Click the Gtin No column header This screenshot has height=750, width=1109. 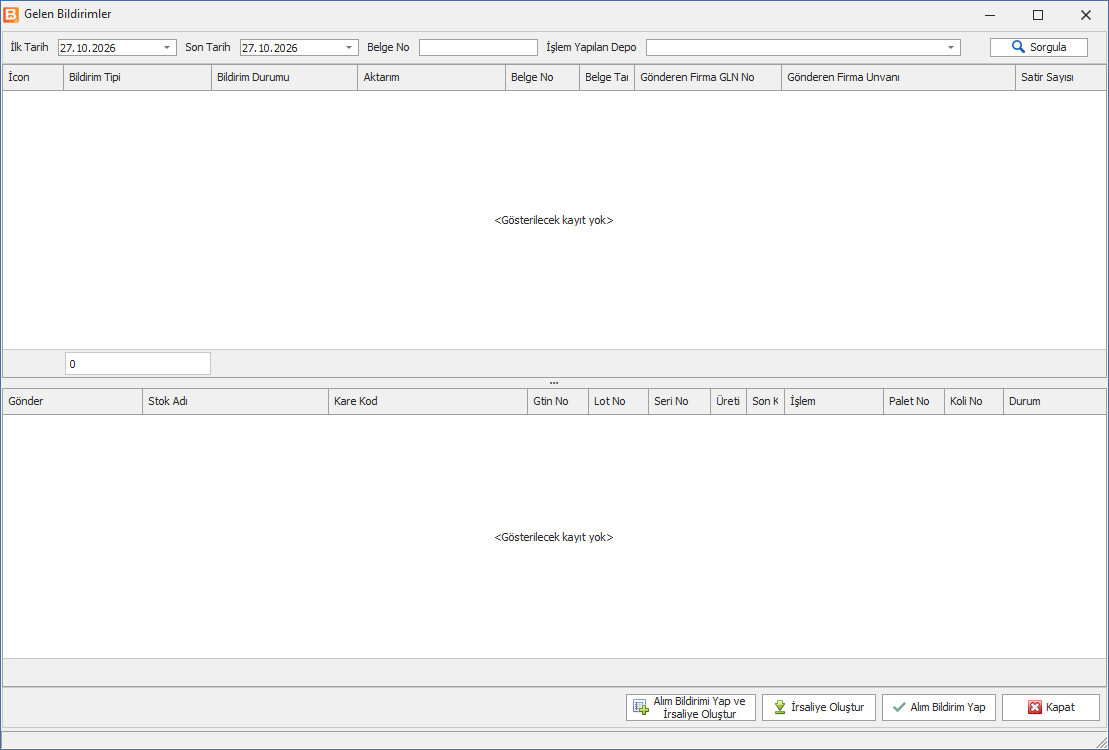[x=558, y=401]
